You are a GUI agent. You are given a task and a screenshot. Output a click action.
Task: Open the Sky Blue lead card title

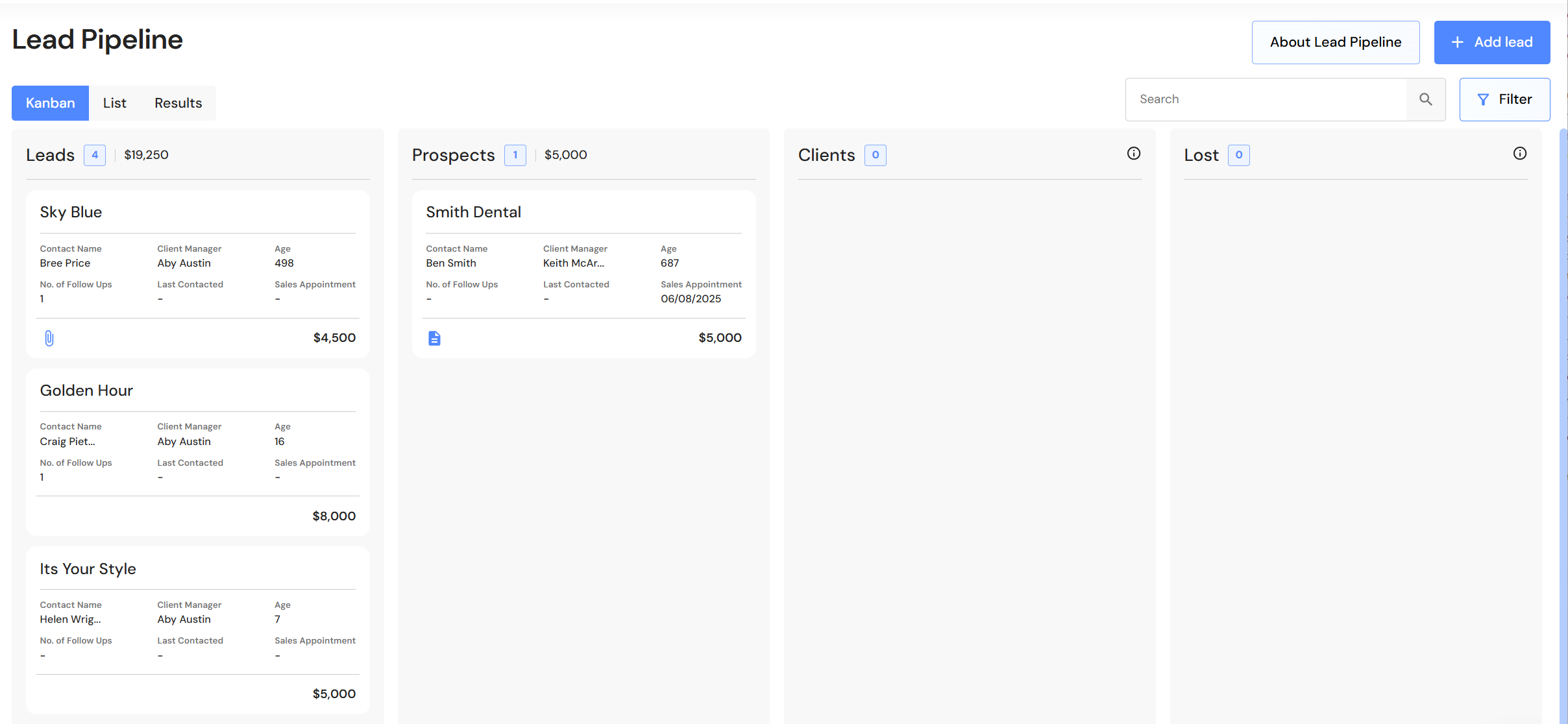[71, 212]
